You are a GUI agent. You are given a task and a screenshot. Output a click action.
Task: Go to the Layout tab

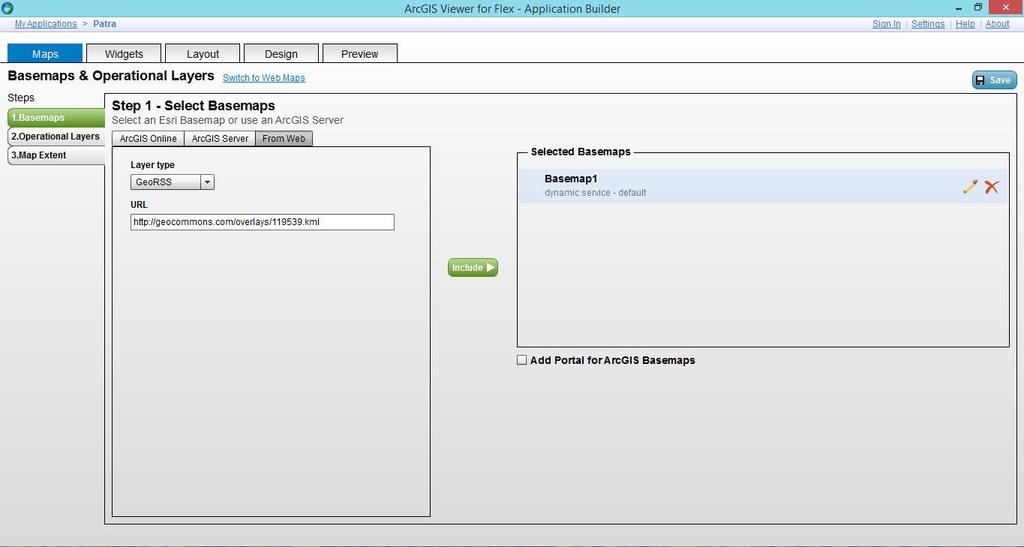pos(202,54)
